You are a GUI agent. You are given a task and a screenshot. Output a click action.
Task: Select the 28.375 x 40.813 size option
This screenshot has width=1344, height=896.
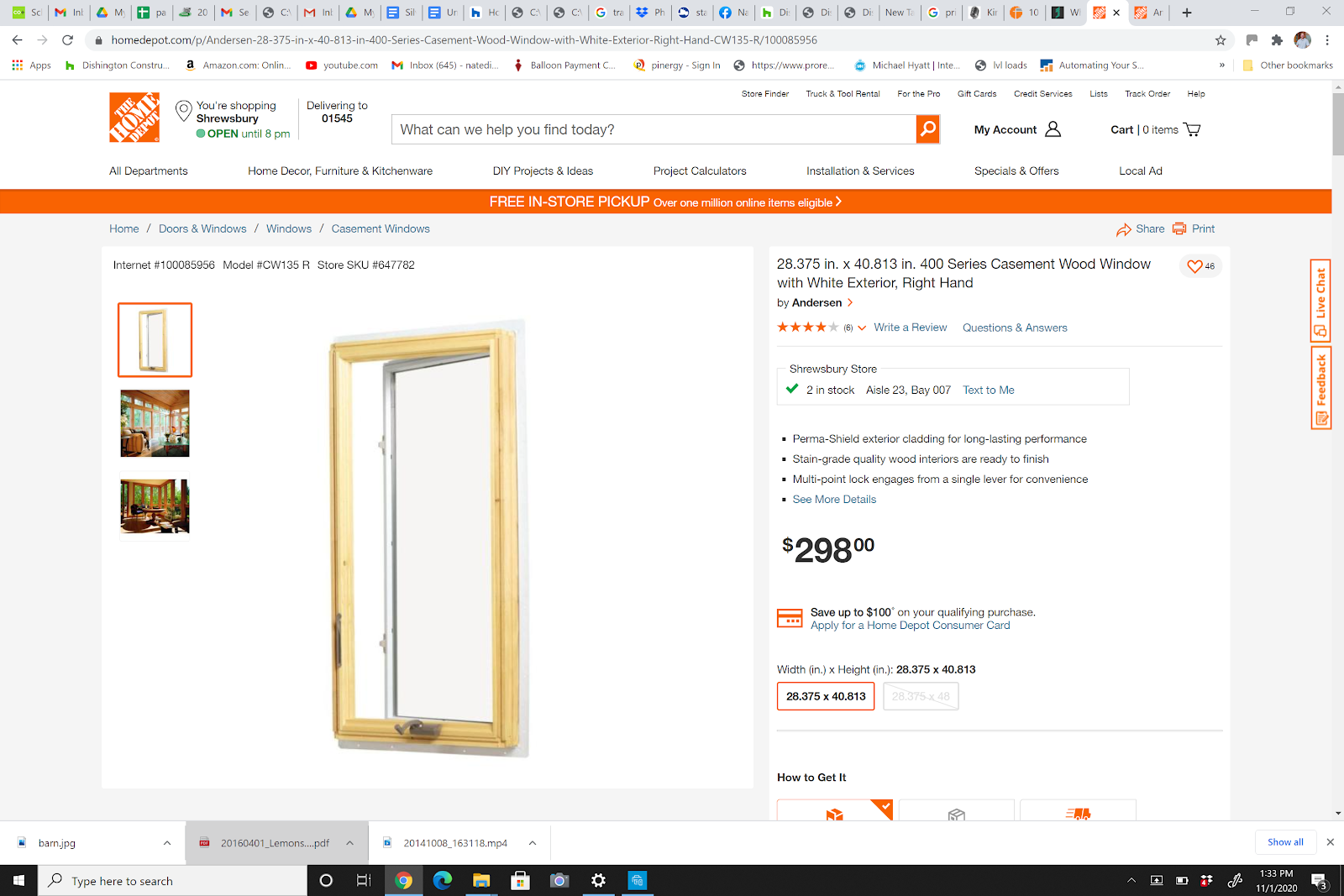826,696
